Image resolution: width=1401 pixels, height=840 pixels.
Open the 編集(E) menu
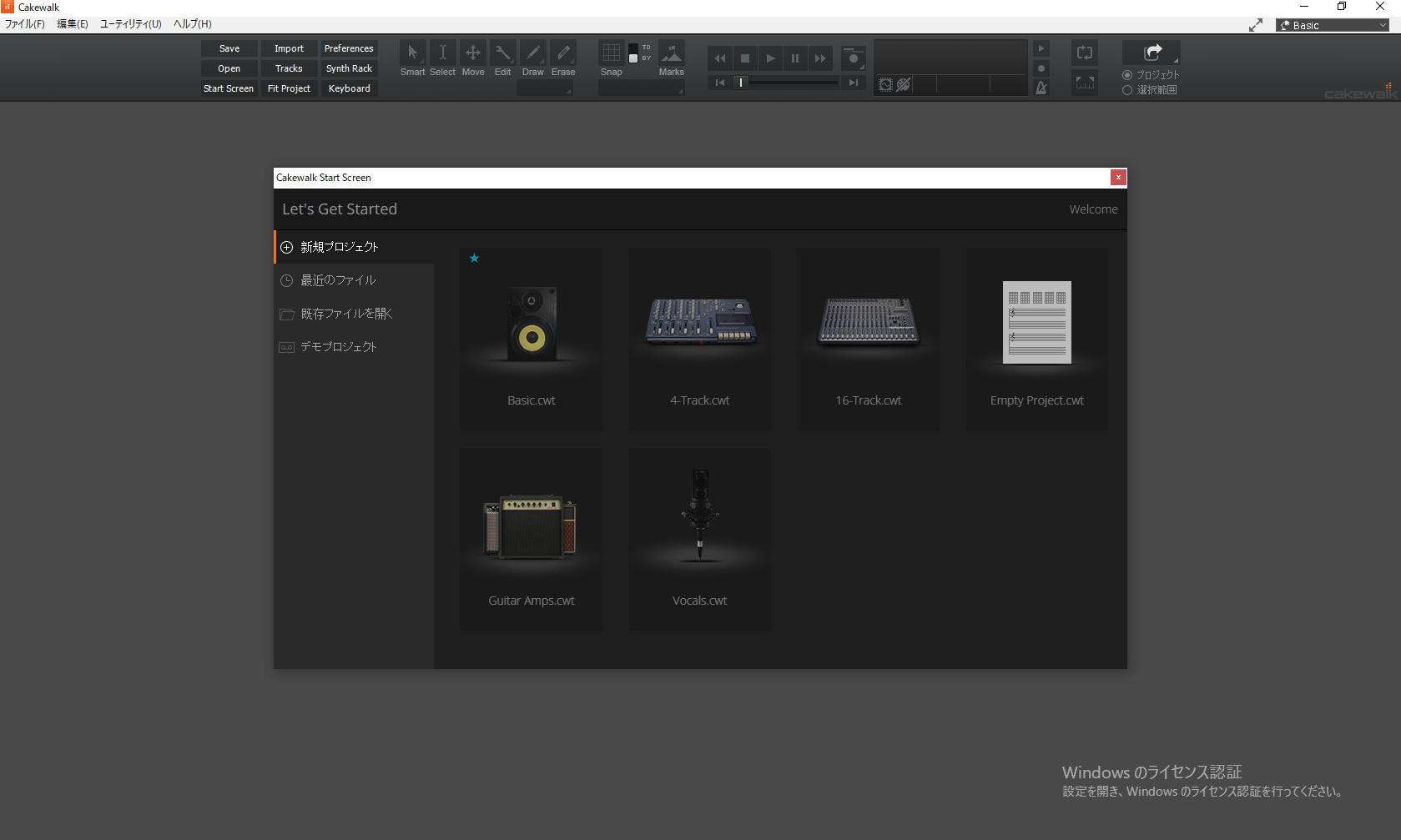(73, 24)
